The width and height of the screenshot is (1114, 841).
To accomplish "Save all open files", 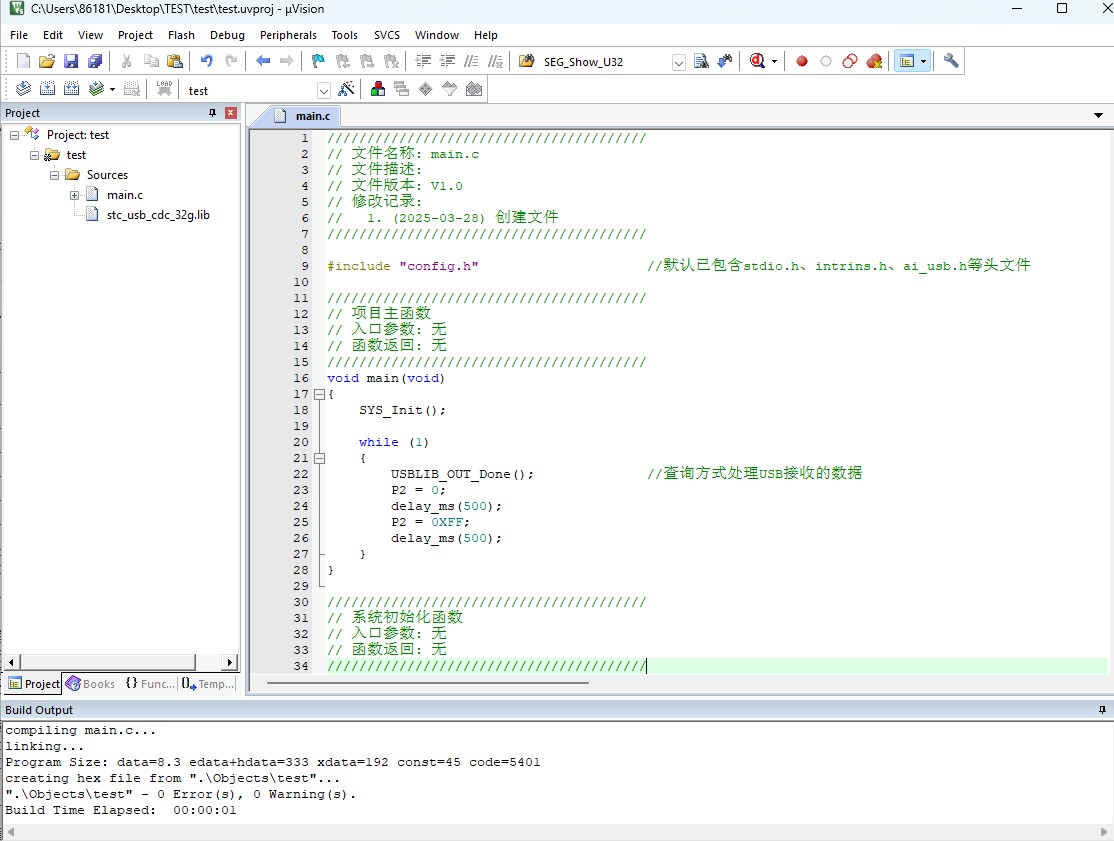I will [94, 61].
